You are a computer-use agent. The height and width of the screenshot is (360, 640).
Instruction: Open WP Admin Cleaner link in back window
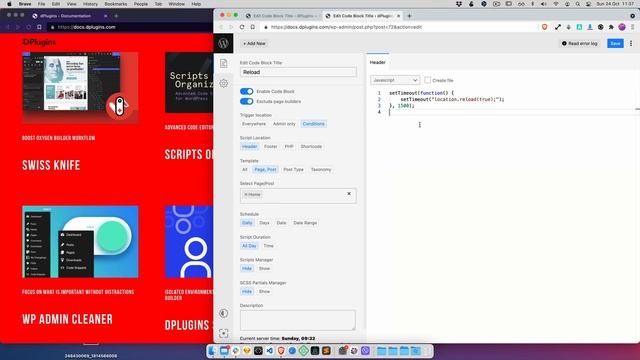click(67, 319)
